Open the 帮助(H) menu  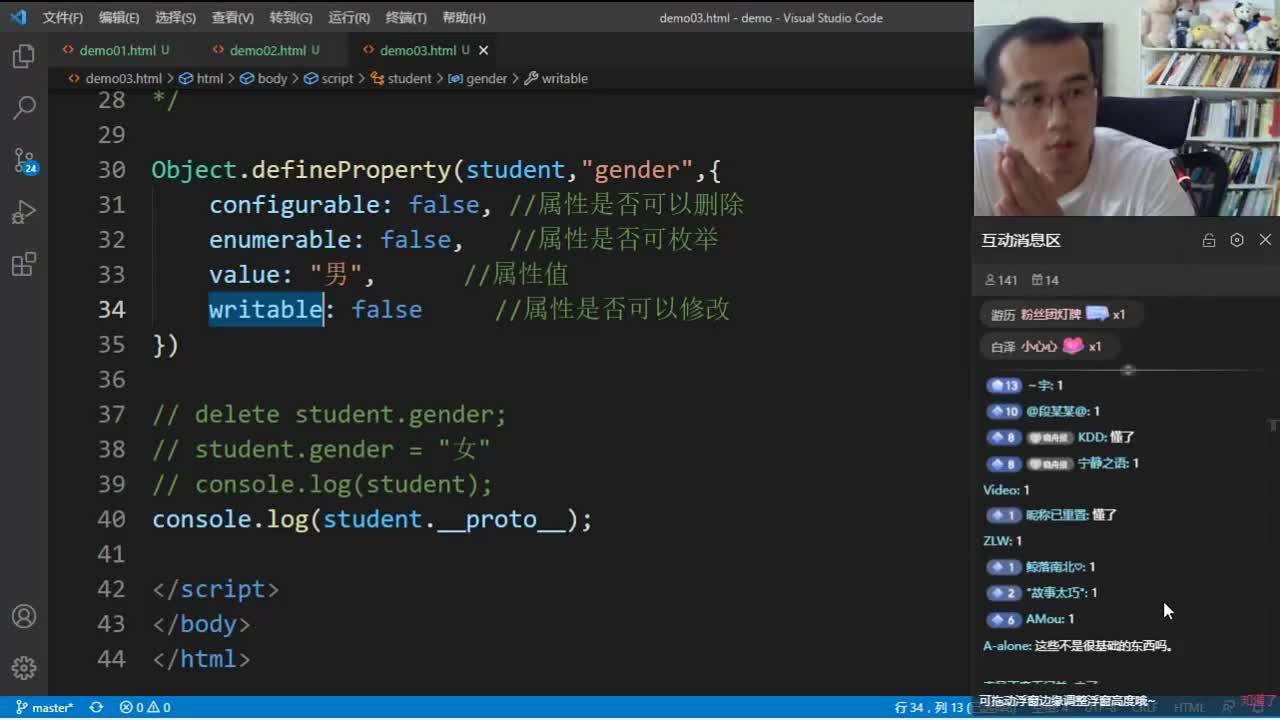coord(464,18)
